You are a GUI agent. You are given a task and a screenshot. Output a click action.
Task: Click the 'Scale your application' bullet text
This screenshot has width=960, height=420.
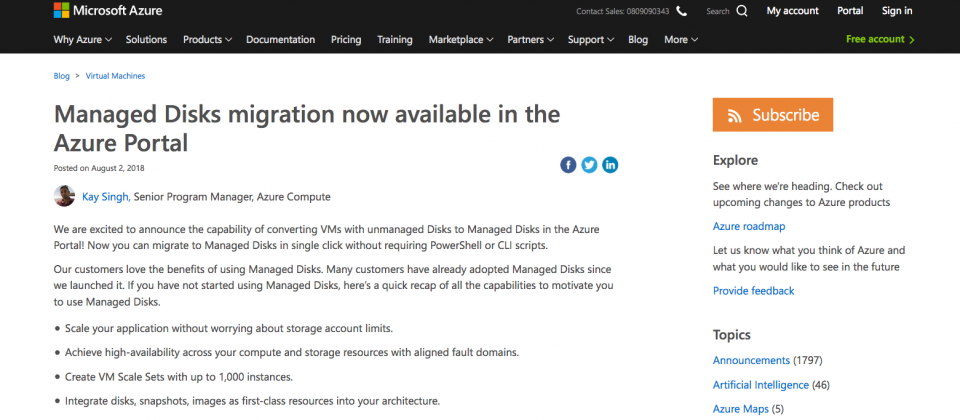tap(228, 329)
